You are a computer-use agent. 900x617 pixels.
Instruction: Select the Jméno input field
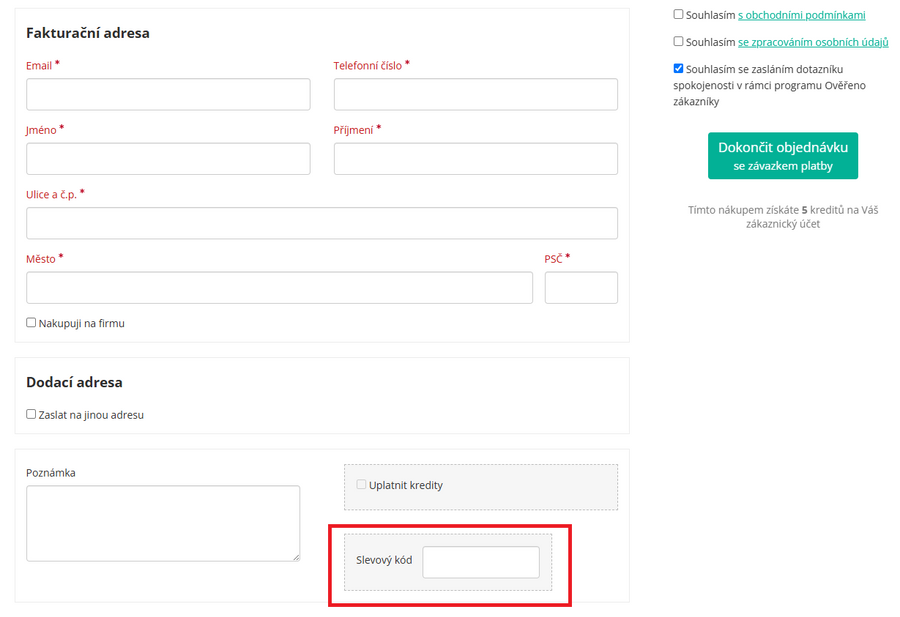pos(168,159)
